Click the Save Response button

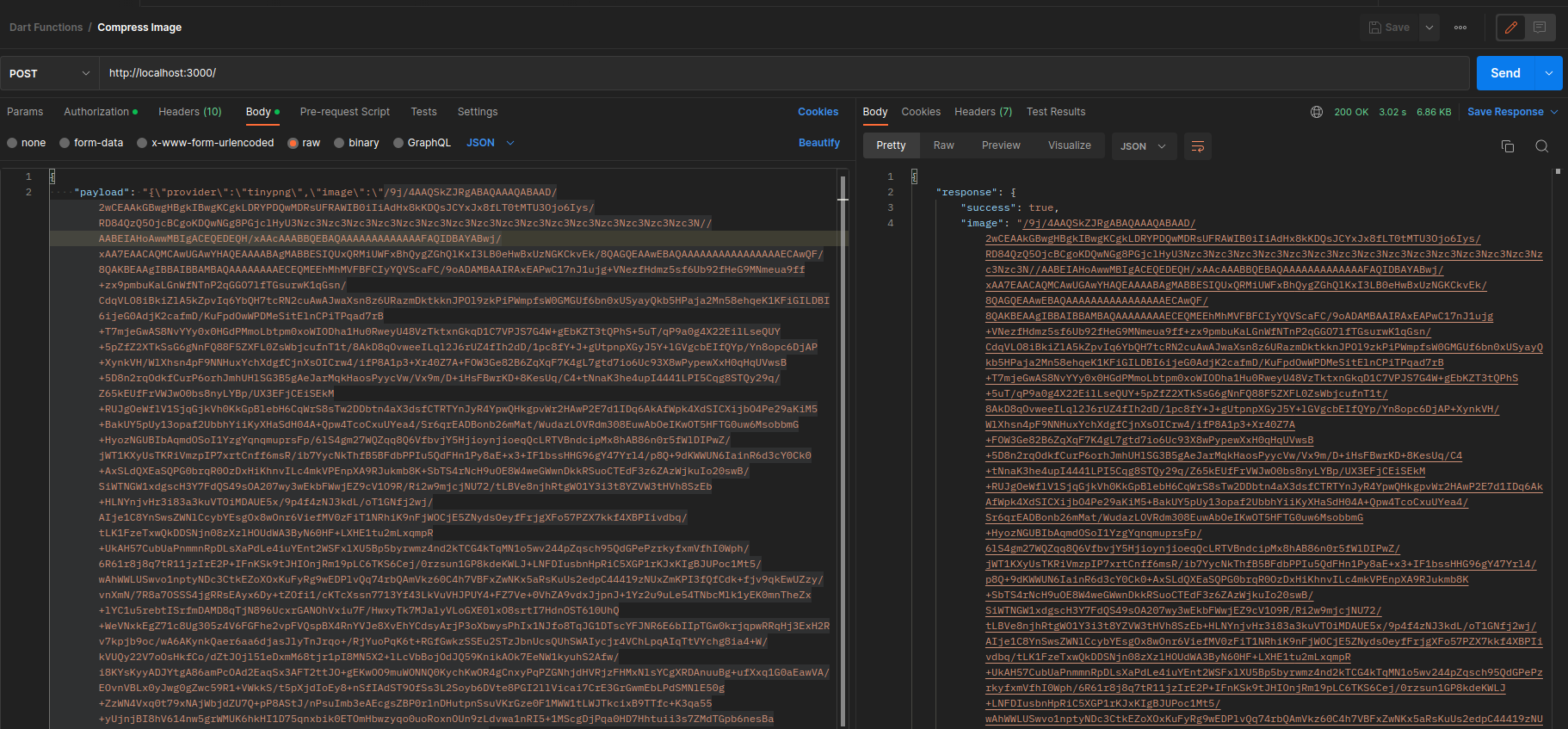click(x=1505, y=112)
